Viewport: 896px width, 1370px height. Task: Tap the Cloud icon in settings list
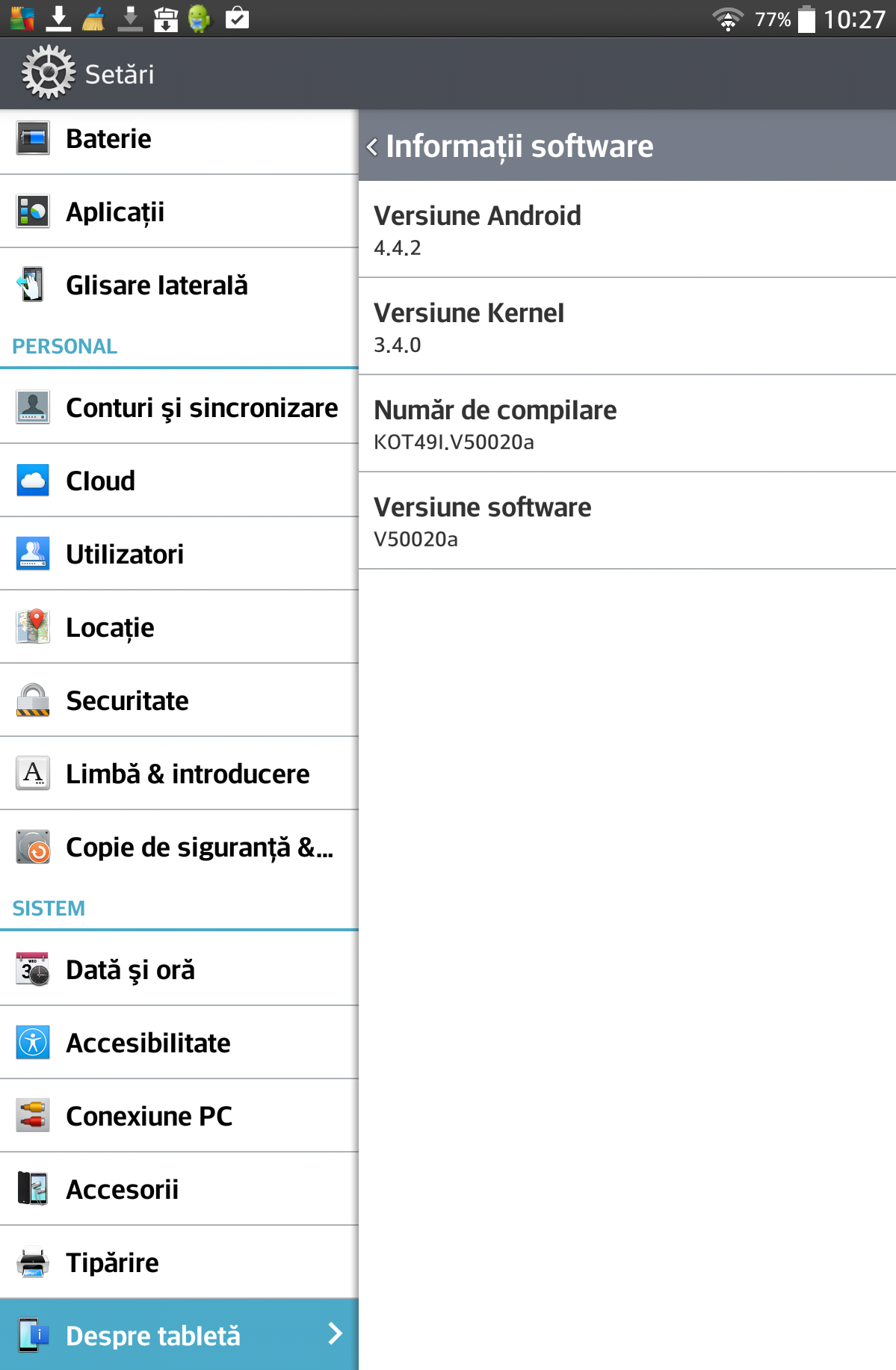[x=33, y=481]
